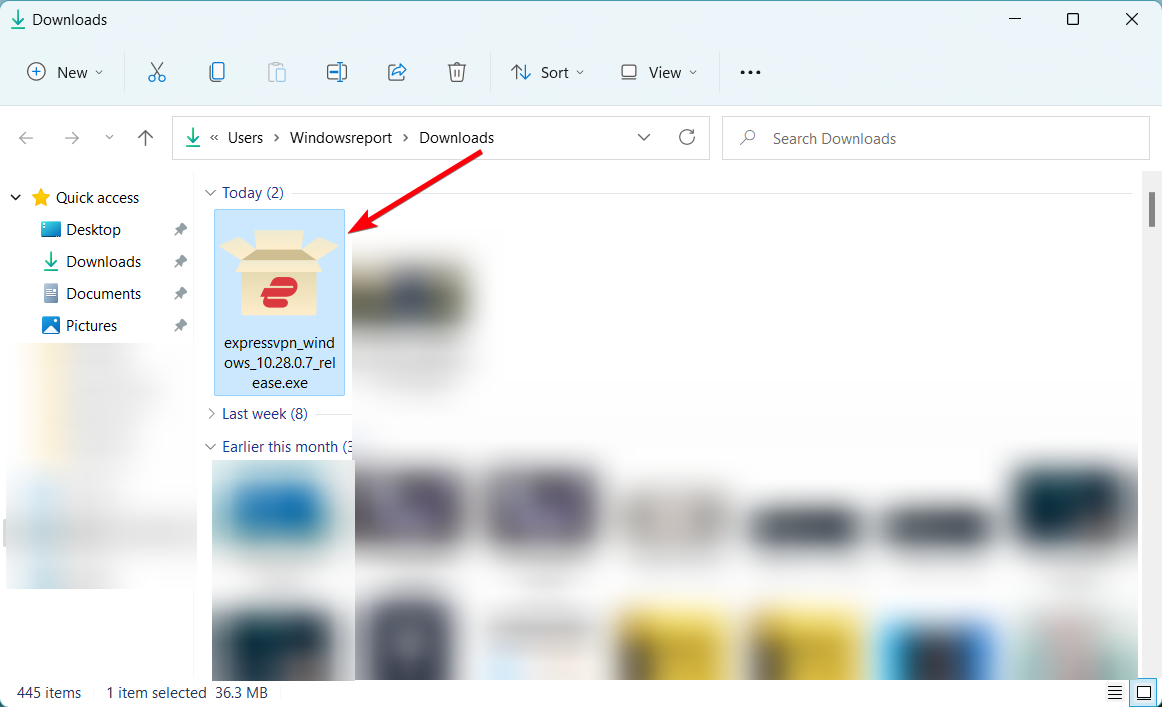This screenshot has width=1162, height=707.
Task: Click the Rename icon in toolbar
Action: coord(337,72)
